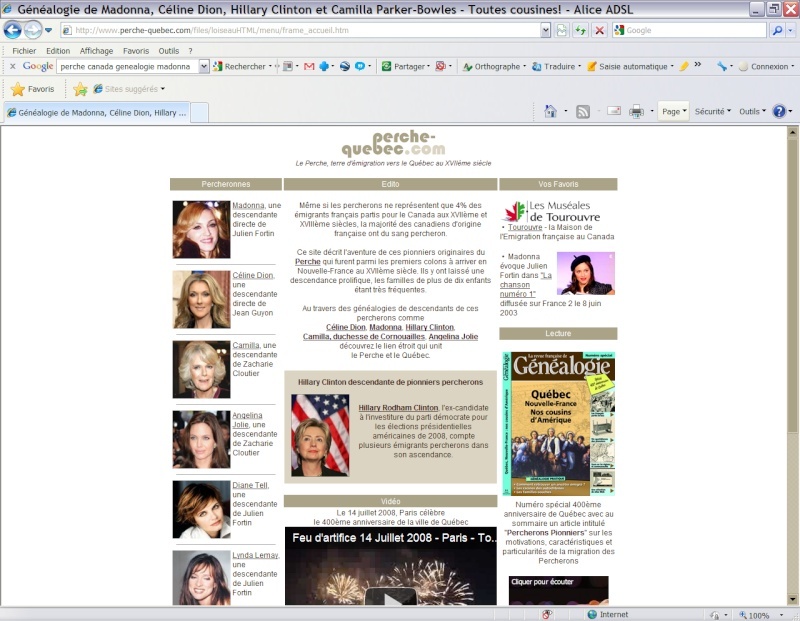This screenshot has width=800, height=621.
Task: Open Help with the blue question mark
Action: pos(779,111)
